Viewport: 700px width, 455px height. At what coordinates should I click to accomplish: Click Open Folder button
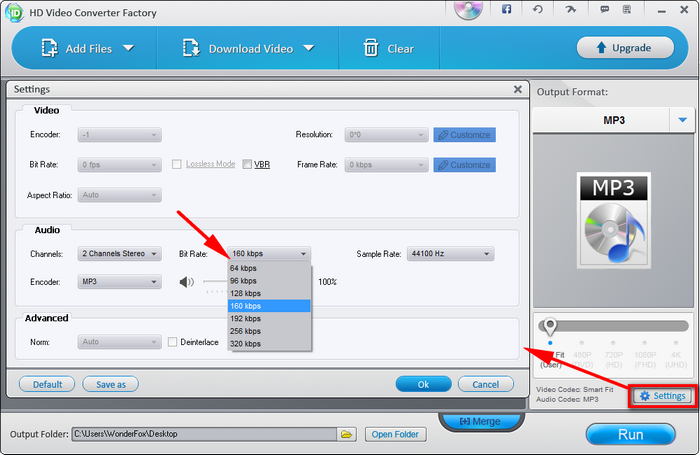pos(395,434)
